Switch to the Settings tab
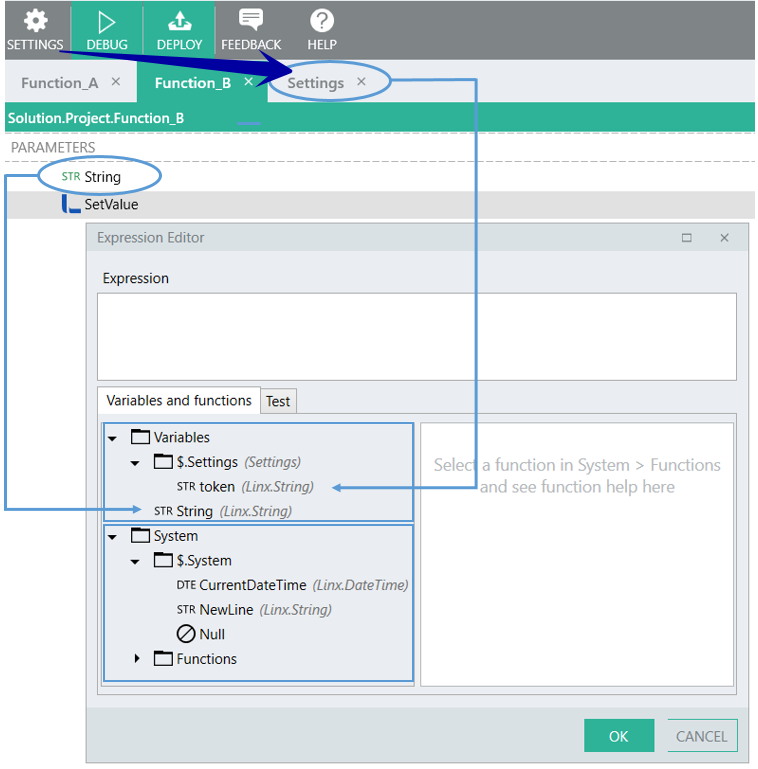Screen dimensions: 758x769 pos(315,83)
